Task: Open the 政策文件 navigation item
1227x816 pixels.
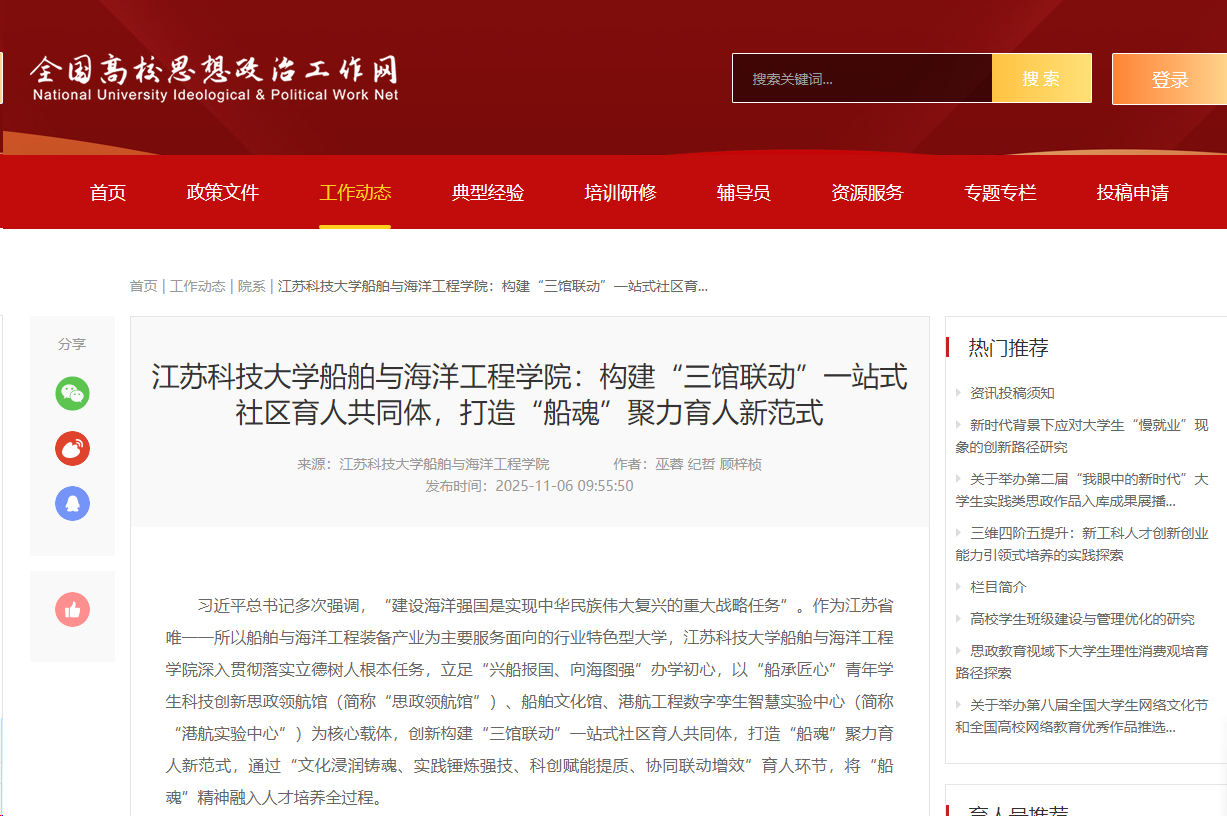Action: point(223,193)
